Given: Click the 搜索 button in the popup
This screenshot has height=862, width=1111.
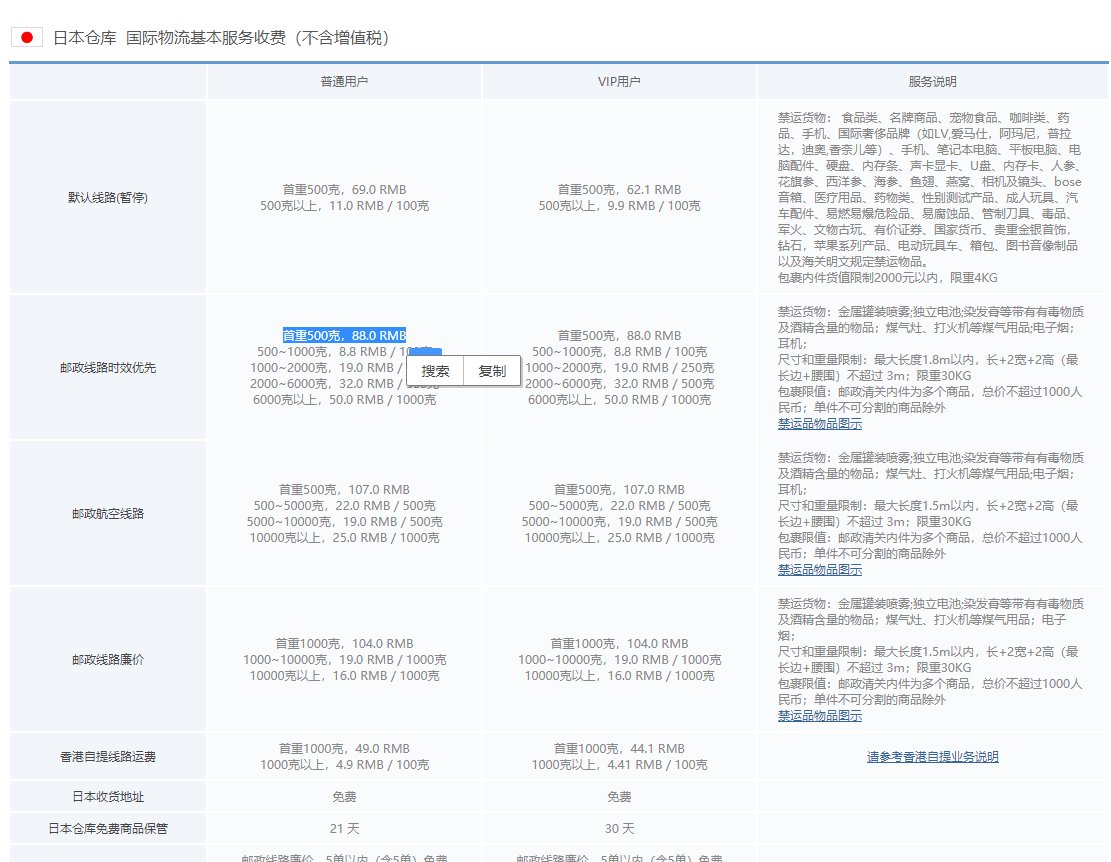Looking at the screenshot, I should pyautogui.click(x=436, y=371).
